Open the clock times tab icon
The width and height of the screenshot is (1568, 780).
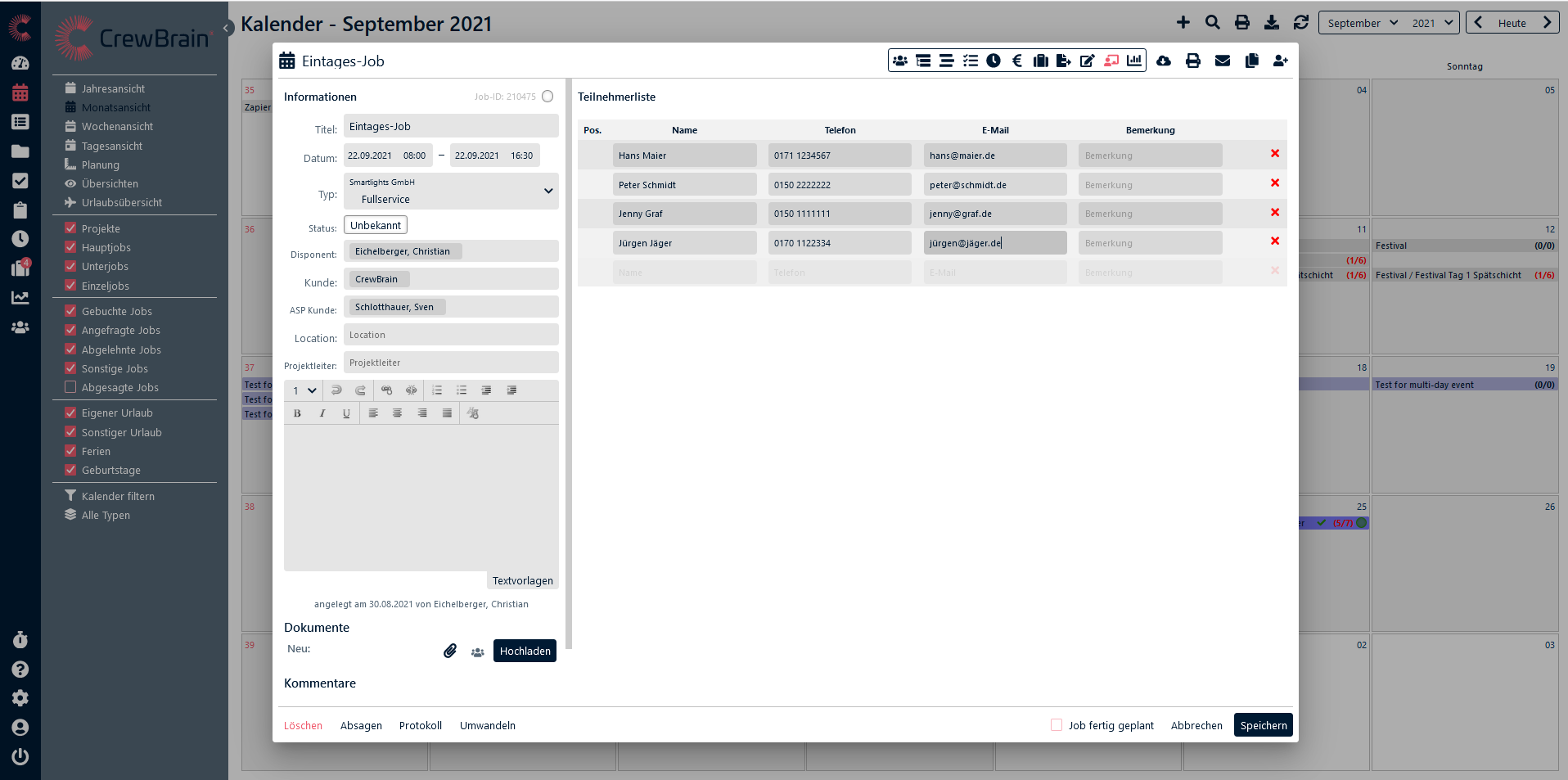[994, 61]
